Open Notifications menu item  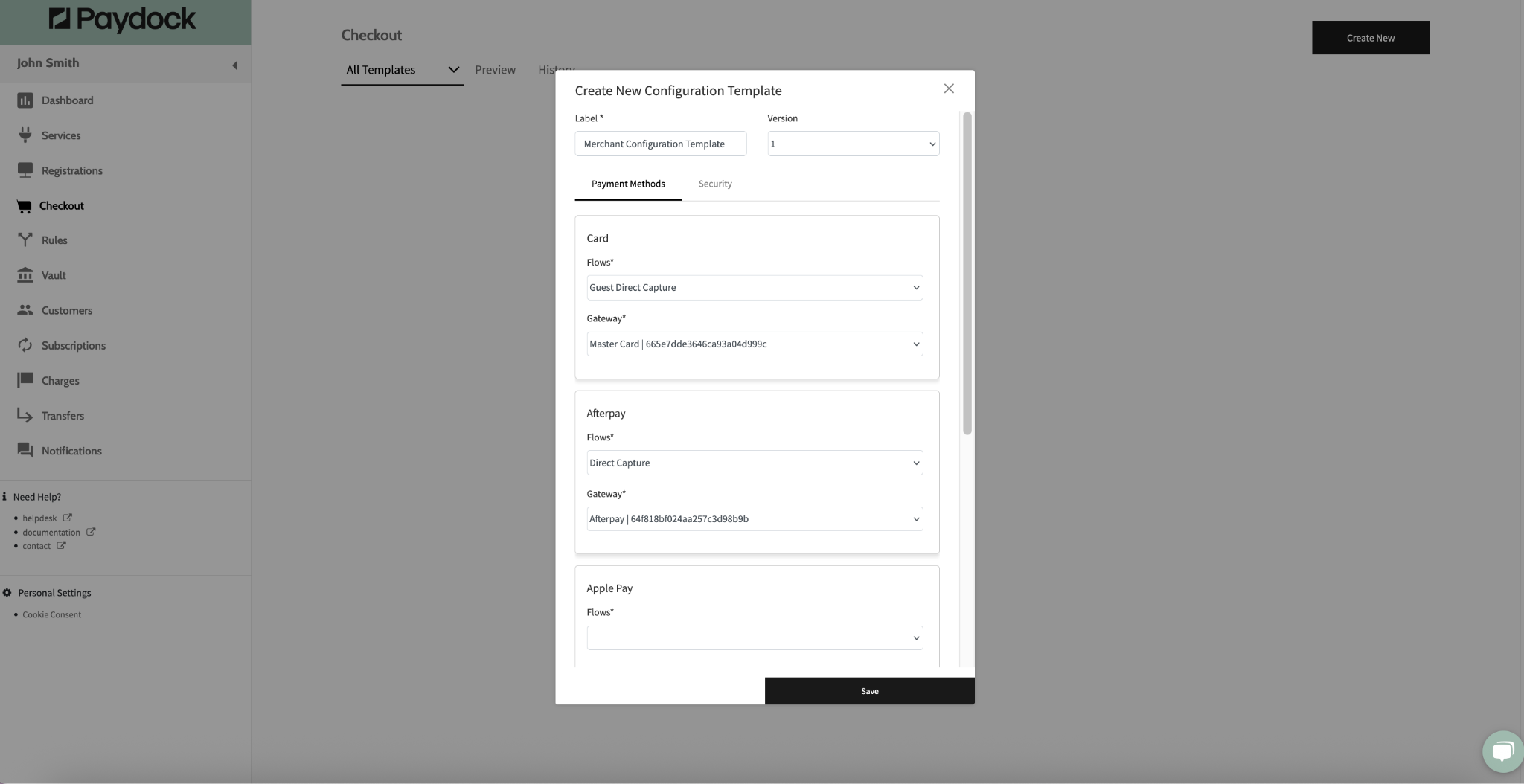(x=71, y=451)
